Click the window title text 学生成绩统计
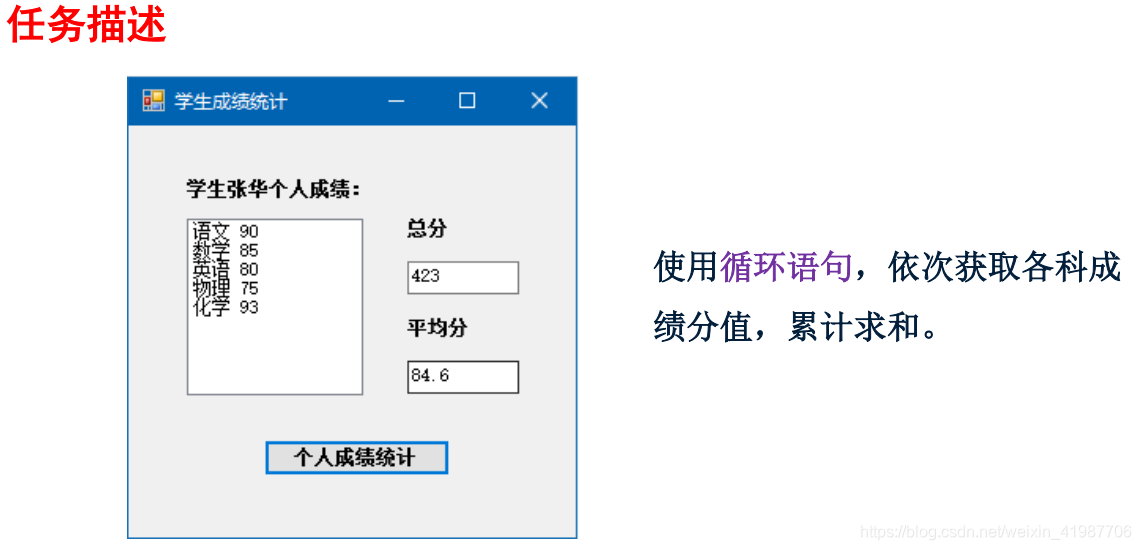The width and height of the screenshot is (1141, 550). (231, 102)
